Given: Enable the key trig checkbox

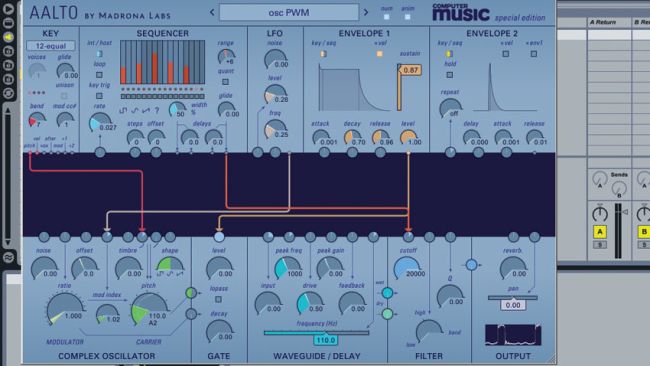Looking at the screenshot, I should tap(99, 96).
